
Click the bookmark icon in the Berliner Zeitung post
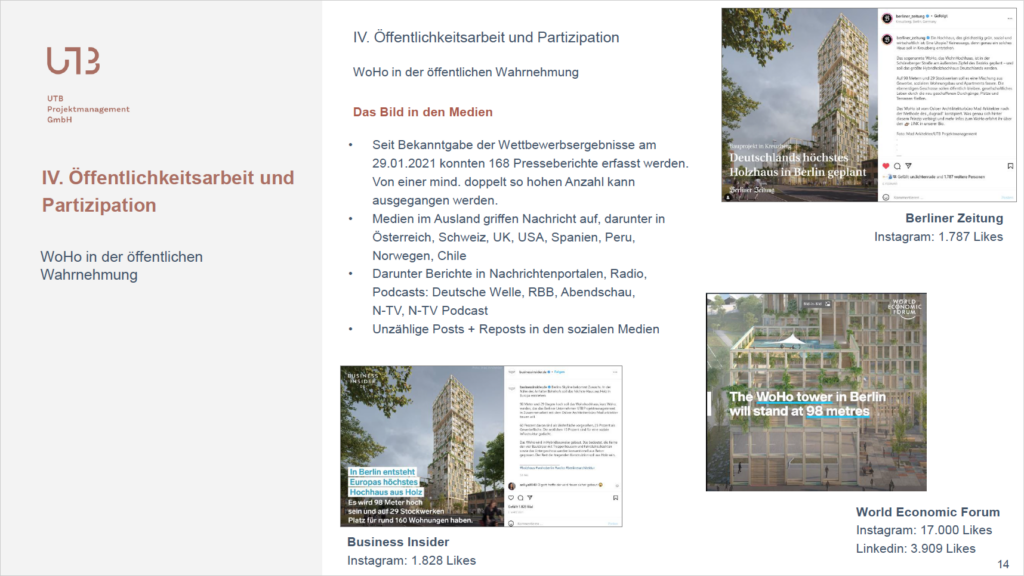point(1010,166)
